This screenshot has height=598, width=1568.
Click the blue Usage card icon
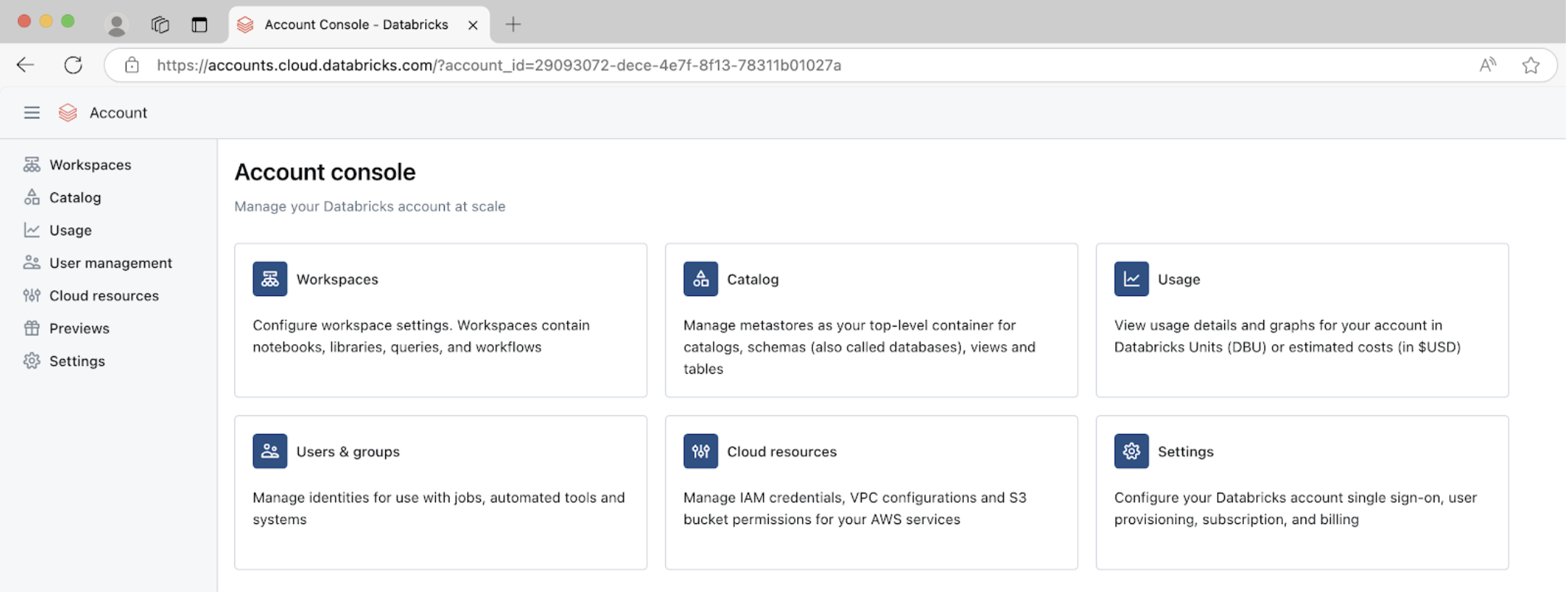pos(1131,279)
